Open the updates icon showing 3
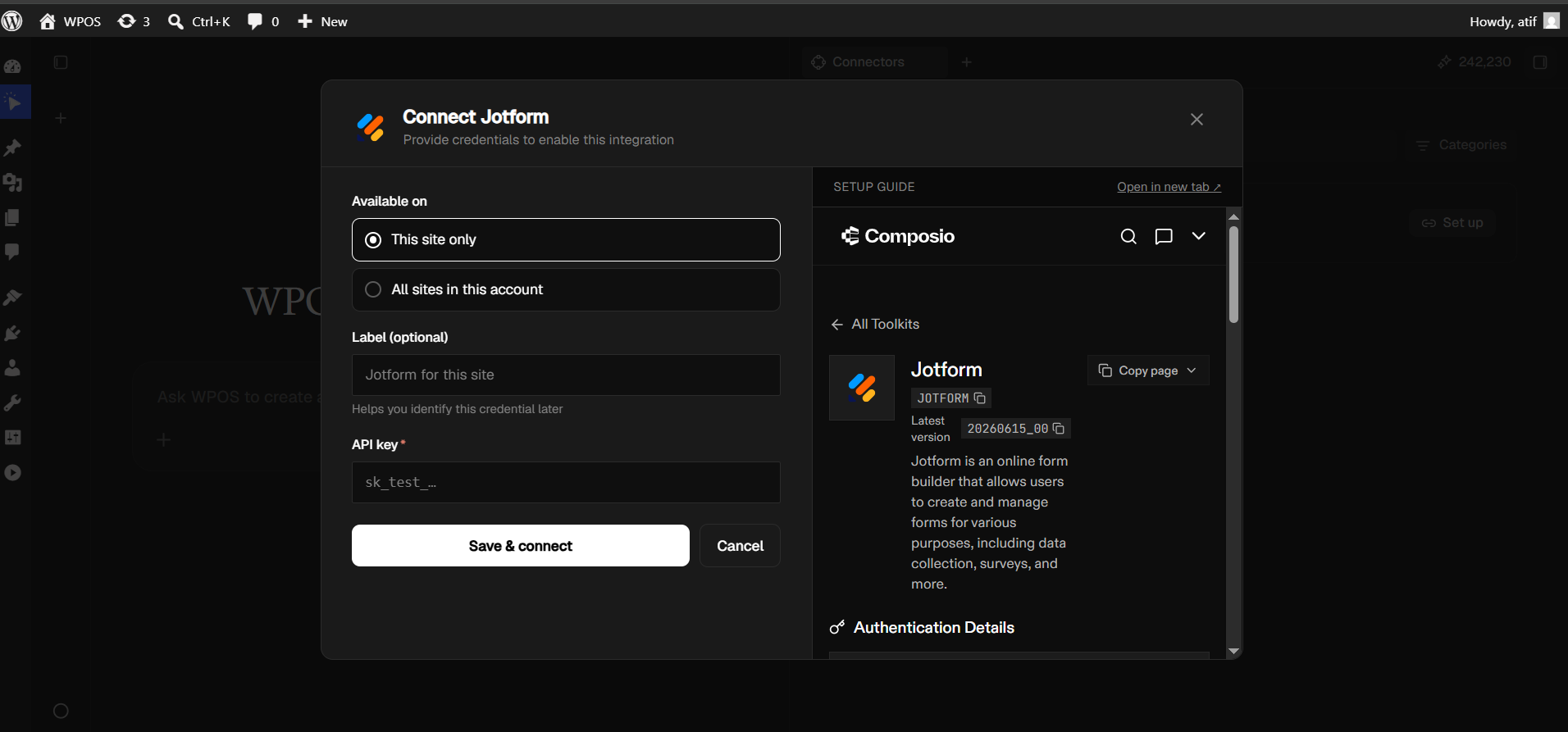 [x=134, y=21]
